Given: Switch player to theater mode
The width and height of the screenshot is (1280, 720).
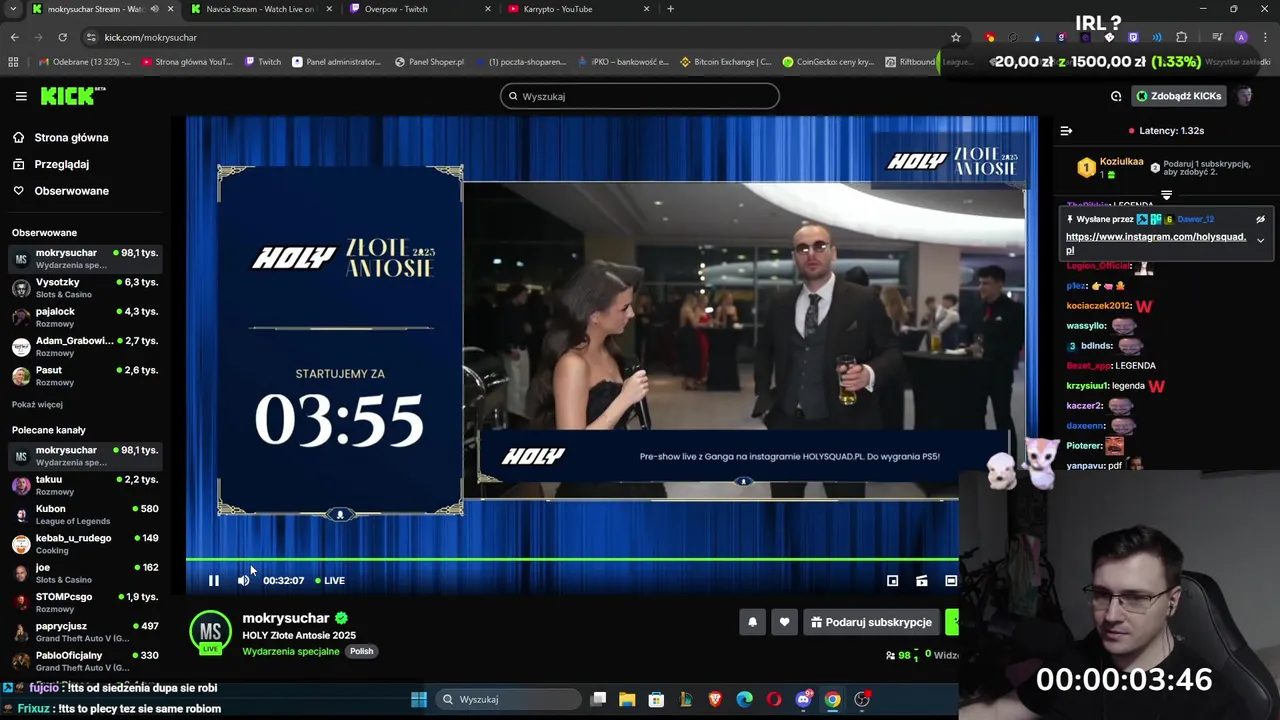Looking at the screenshot, I should (x=951, y=580).
